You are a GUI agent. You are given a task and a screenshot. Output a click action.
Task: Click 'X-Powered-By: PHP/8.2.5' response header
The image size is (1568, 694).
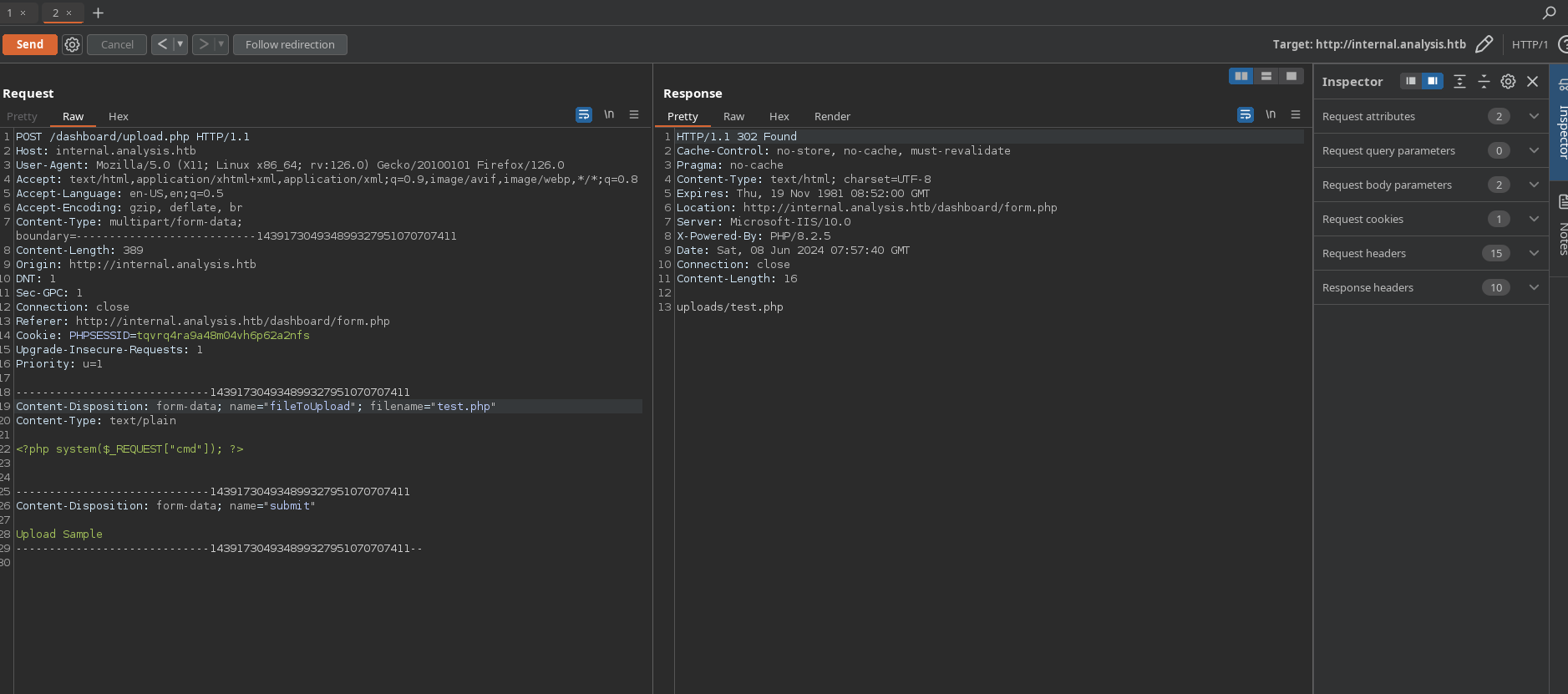754,236
